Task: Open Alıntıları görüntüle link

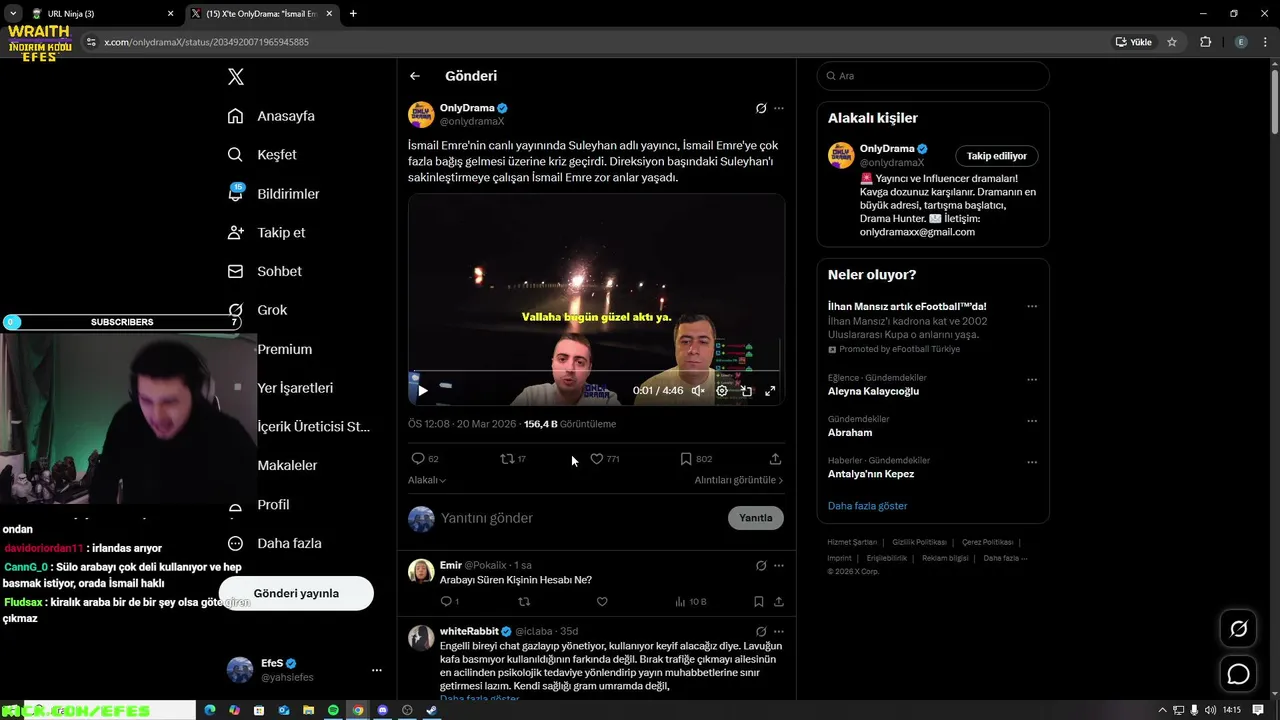Action: click(x=739, y=480)
